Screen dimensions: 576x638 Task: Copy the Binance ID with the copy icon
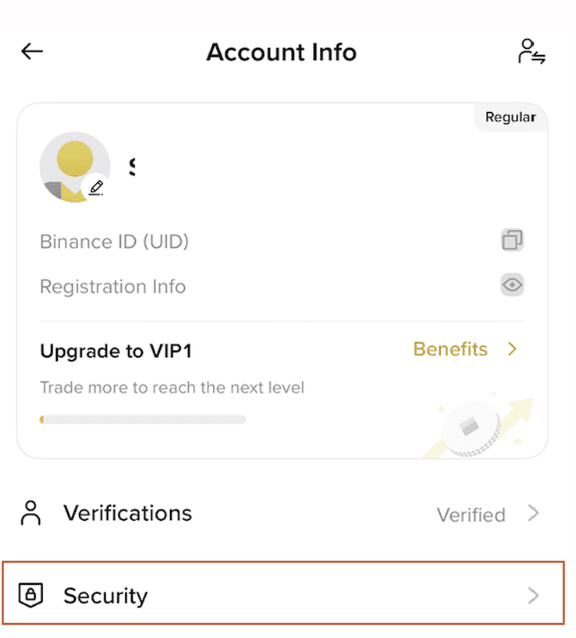(x=512, y=240)
